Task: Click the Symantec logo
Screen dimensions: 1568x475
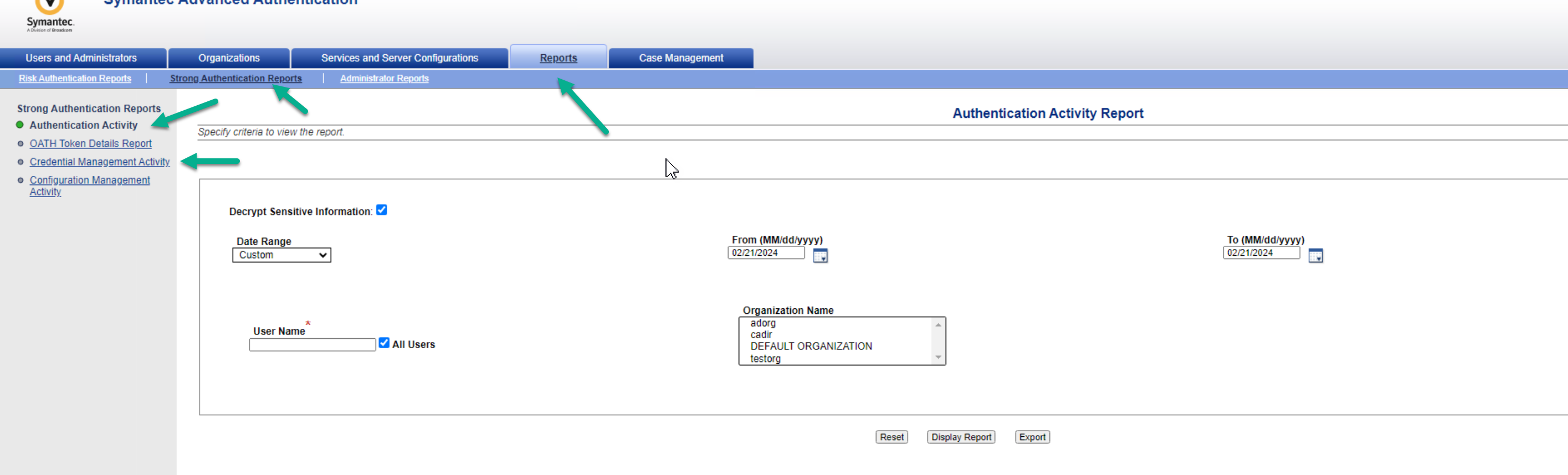Action: click(x=49, y=16)
